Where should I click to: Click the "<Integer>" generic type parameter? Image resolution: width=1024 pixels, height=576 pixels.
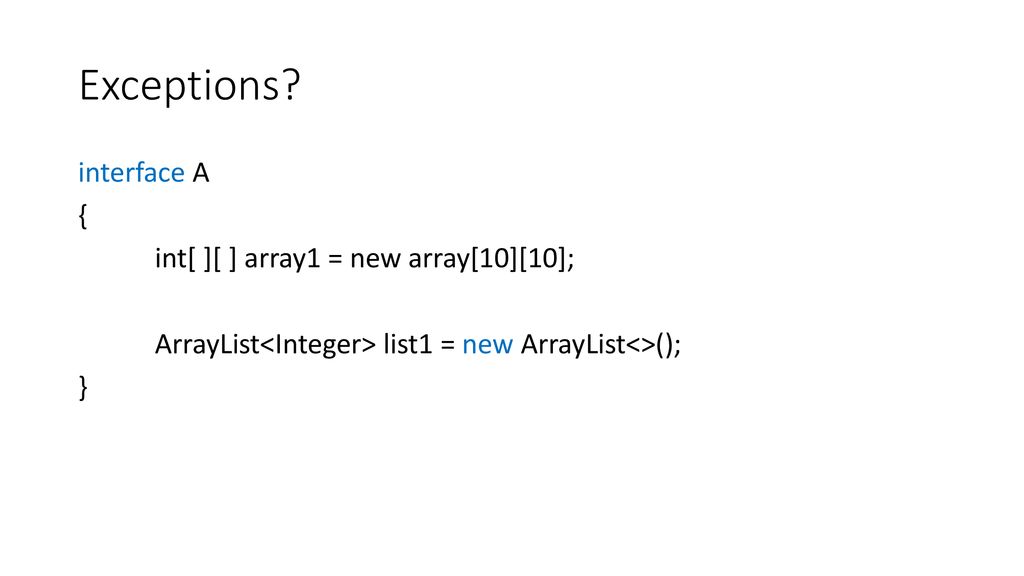[318, 345]
